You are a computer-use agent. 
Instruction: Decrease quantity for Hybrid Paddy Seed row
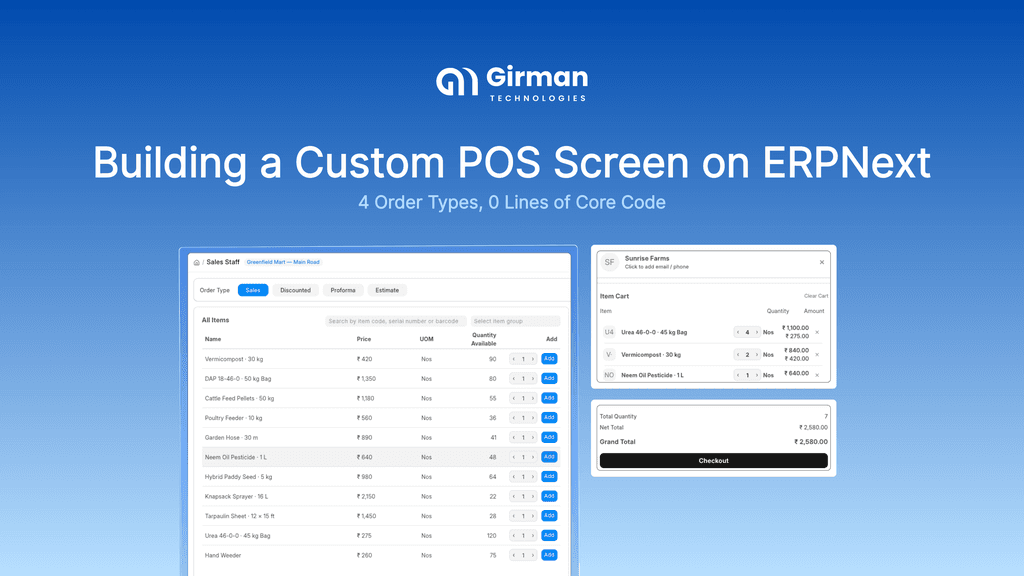click(x=514, y=476)
